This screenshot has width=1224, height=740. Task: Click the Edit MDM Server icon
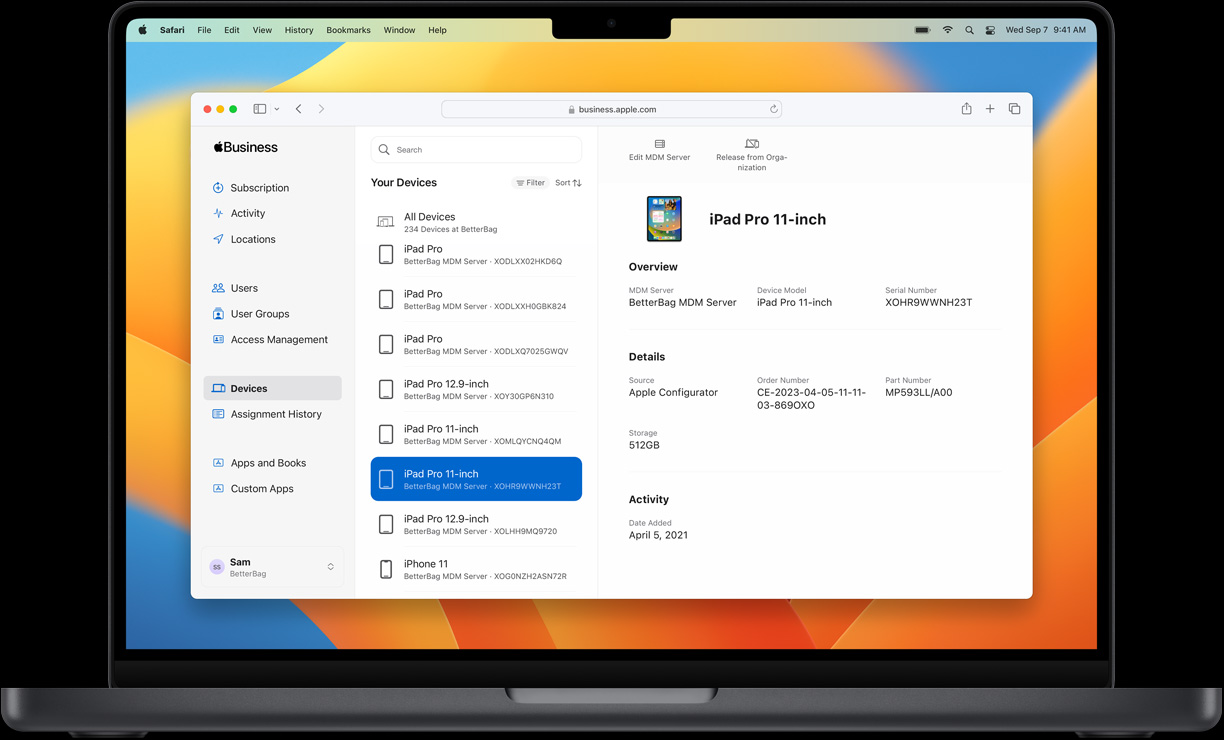point(659,145)
